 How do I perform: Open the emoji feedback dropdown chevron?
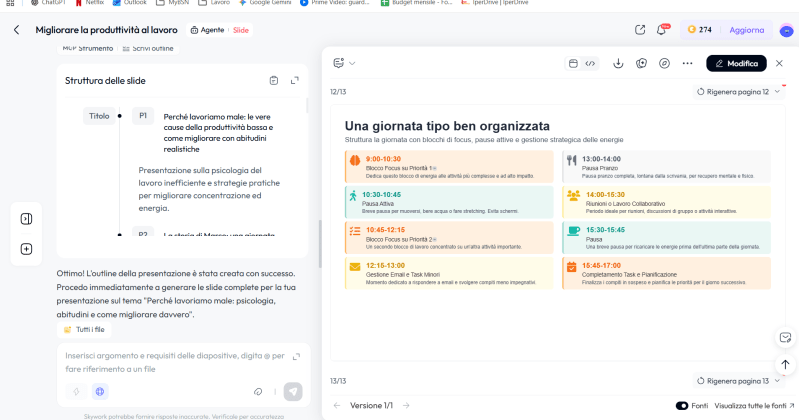coord(352,63)
